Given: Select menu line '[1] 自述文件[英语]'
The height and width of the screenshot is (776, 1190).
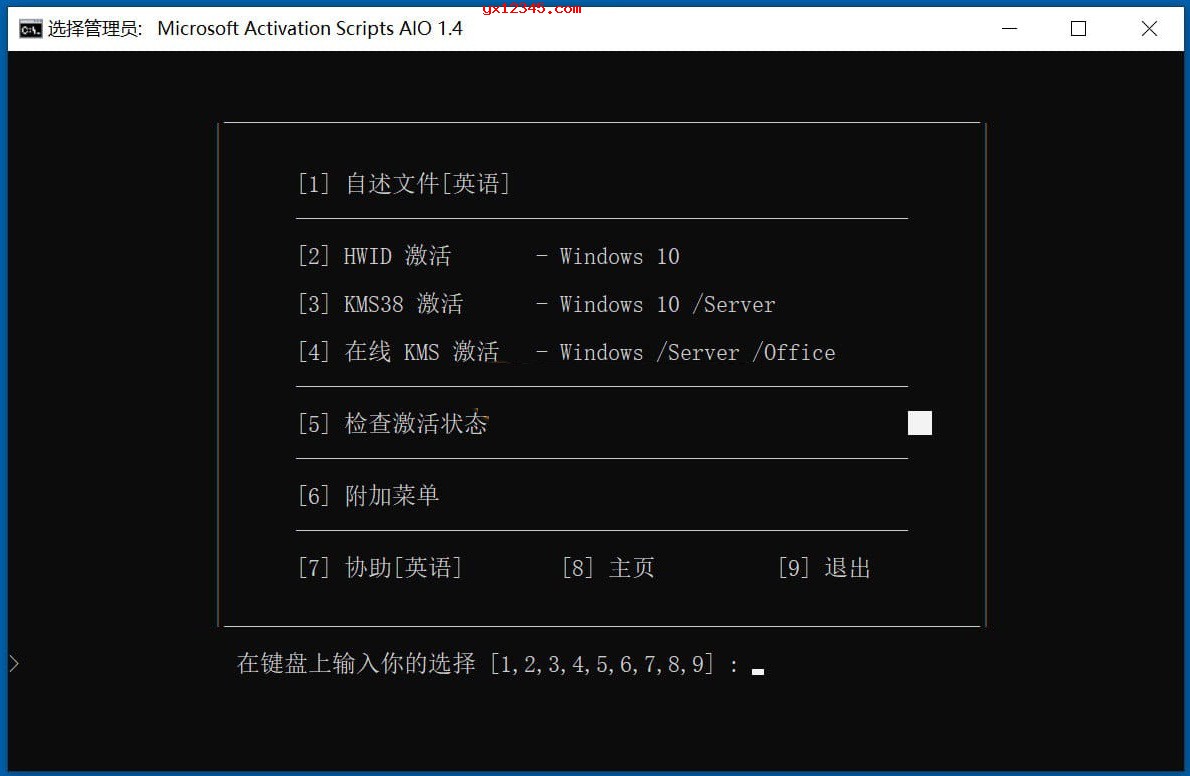Looking at the screenshot, I should click(405, 184).
